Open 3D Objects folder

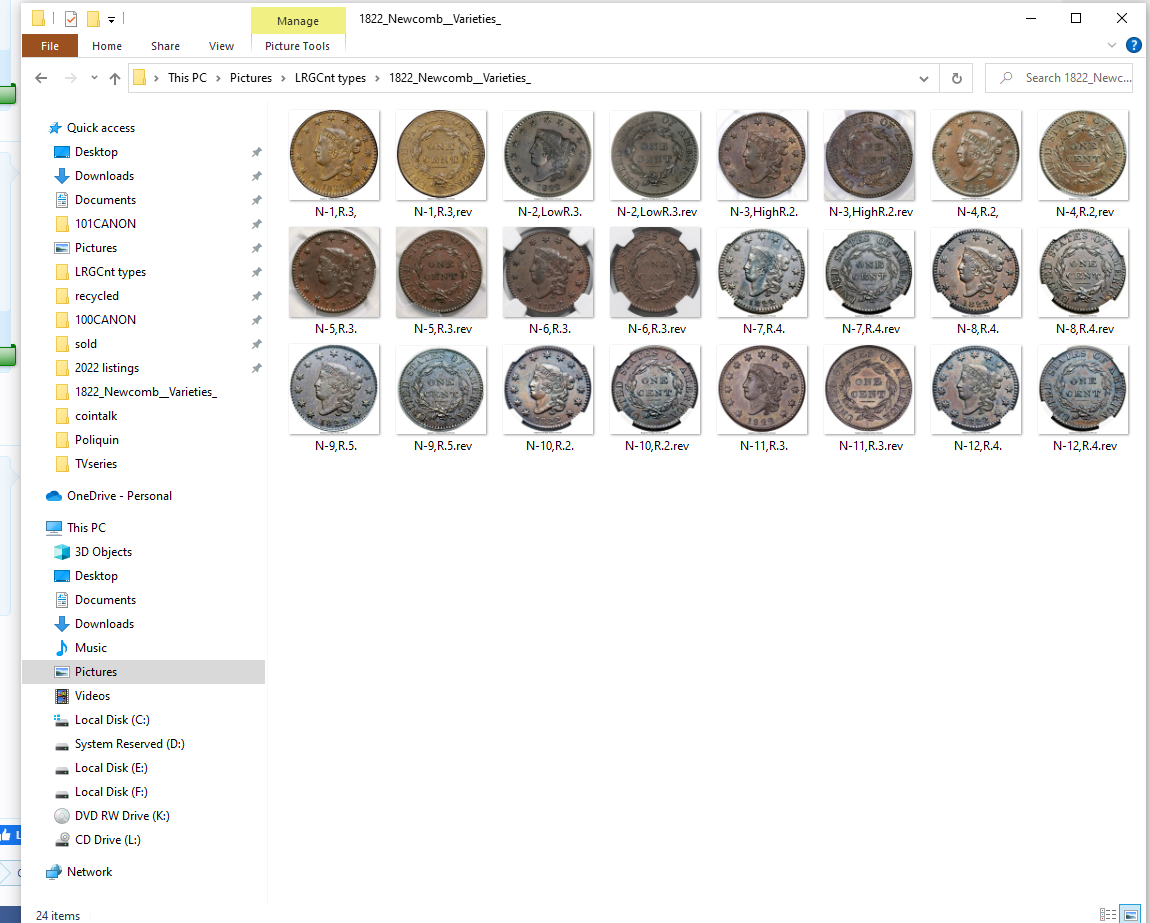pos(103,552)
